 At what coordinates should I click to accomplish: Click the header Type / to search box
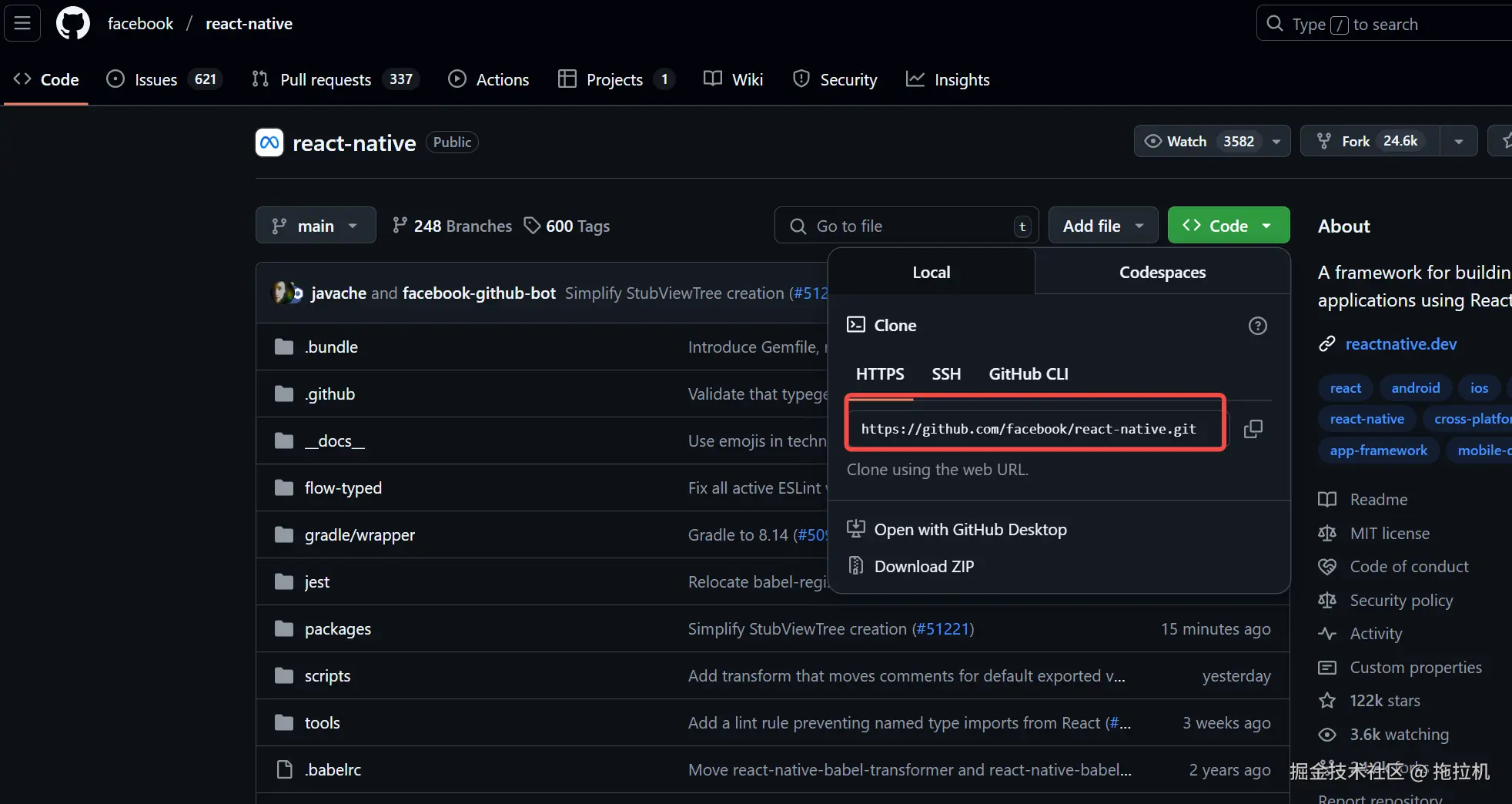[x=1384, y=24]
